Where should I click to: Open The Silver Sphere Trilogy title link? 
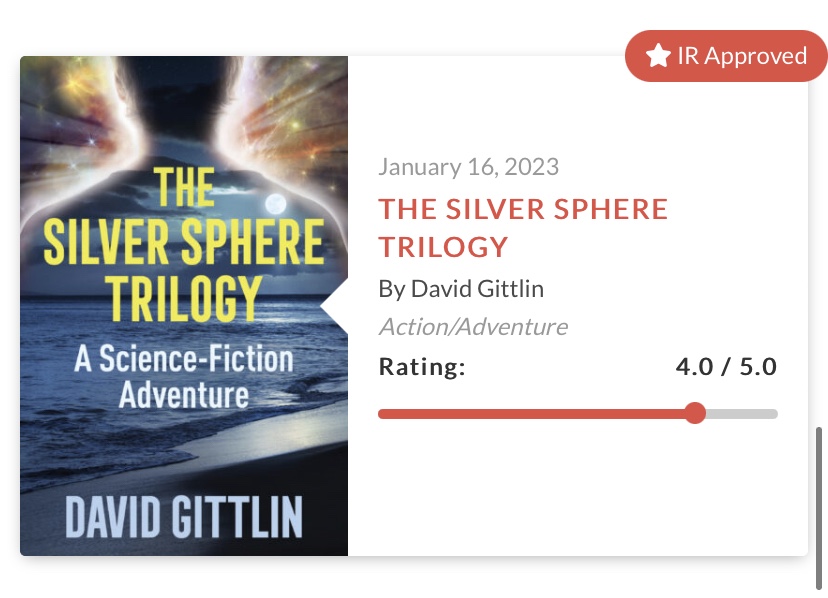522,227
